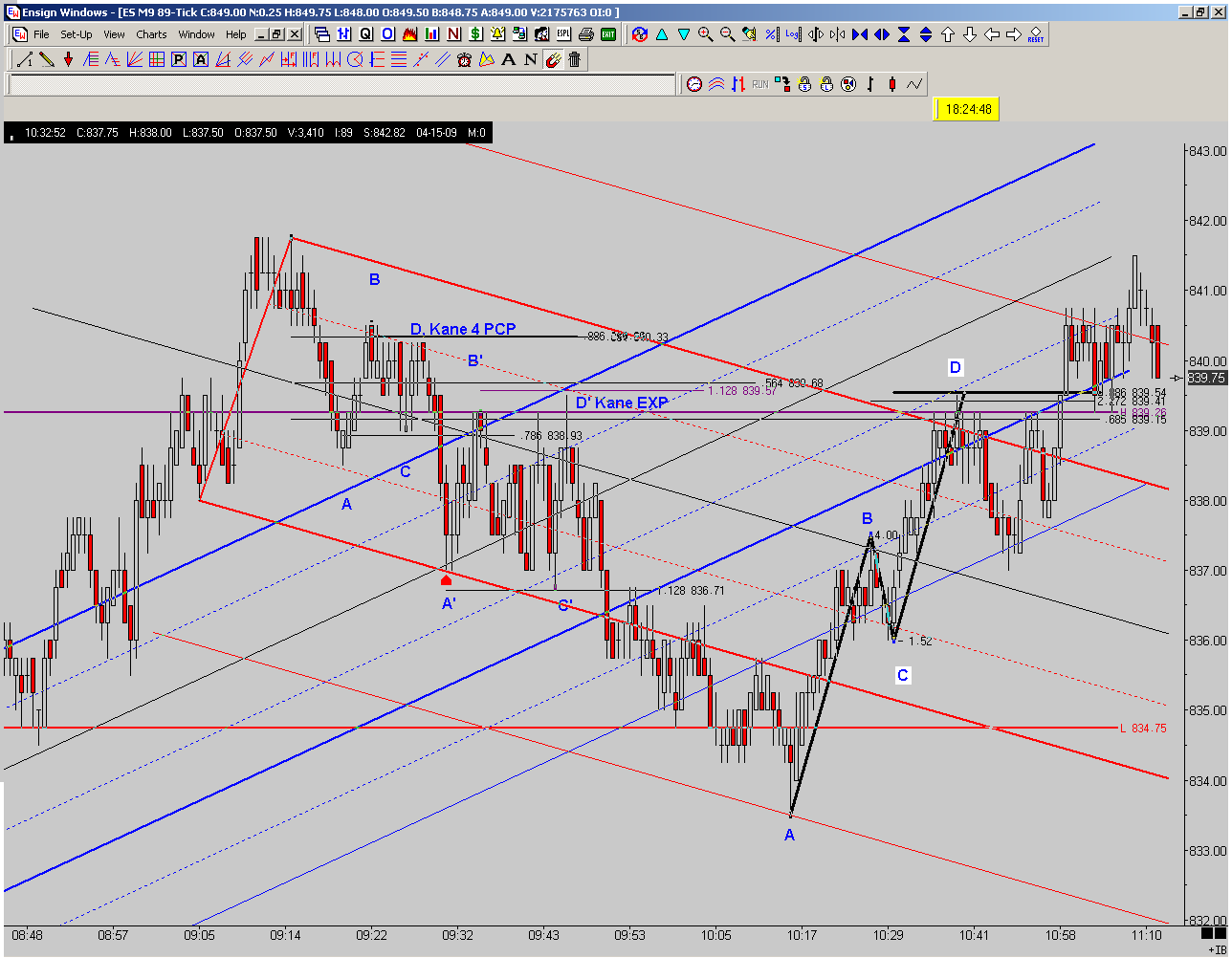Switch chart to candlestick style
The height and width of the screenshot is (958, 1232).
[x=891, y=84]
